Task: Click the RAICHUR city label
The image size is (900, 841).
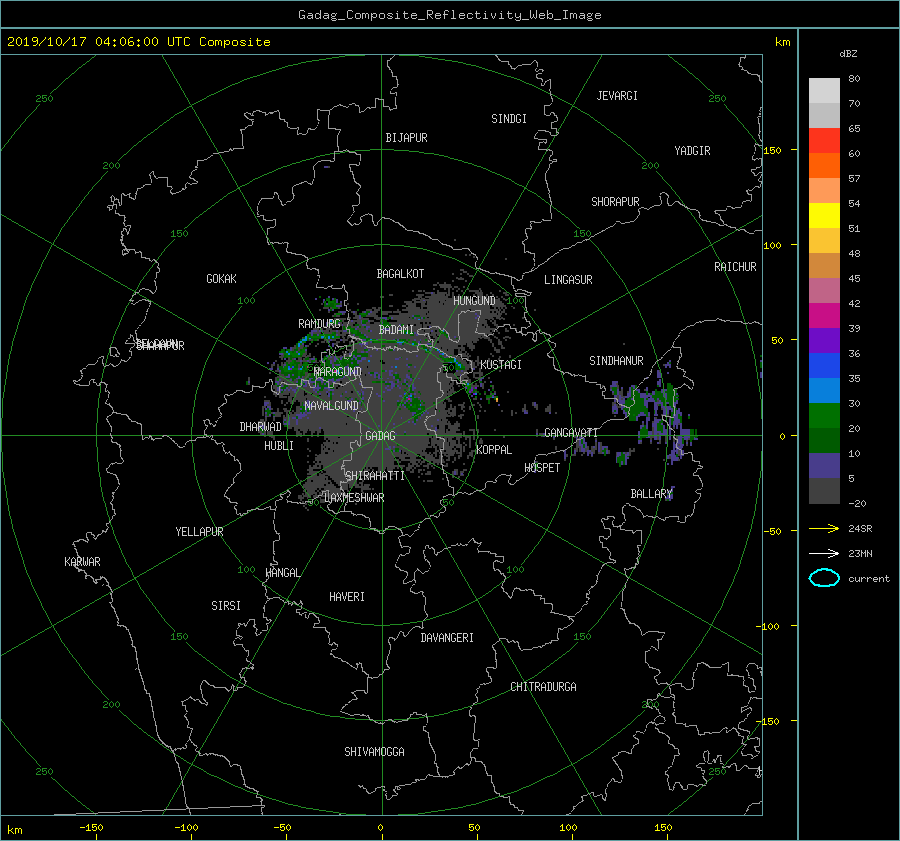Action: (735, 267)
